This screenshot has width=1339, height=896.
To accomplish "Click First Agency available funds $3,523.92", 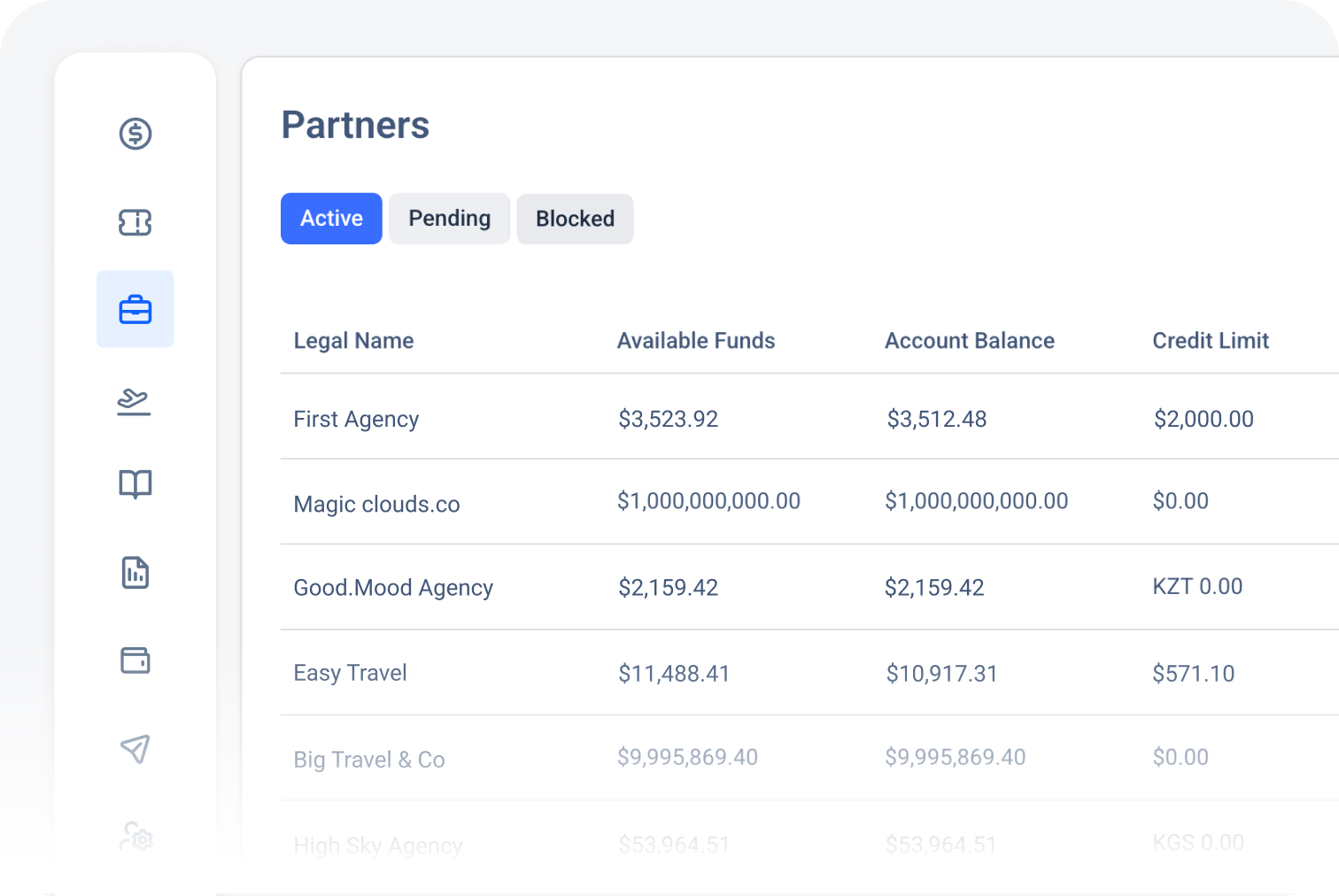I will (x=669, y=419).
